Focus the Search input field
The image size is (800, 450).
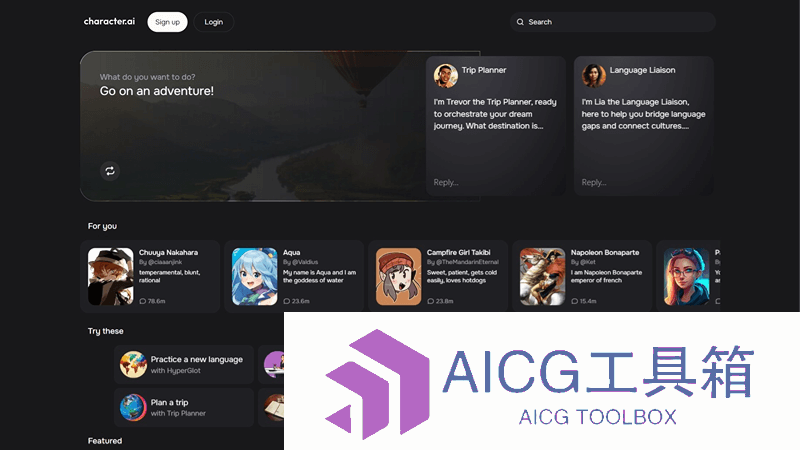[613, 22]
